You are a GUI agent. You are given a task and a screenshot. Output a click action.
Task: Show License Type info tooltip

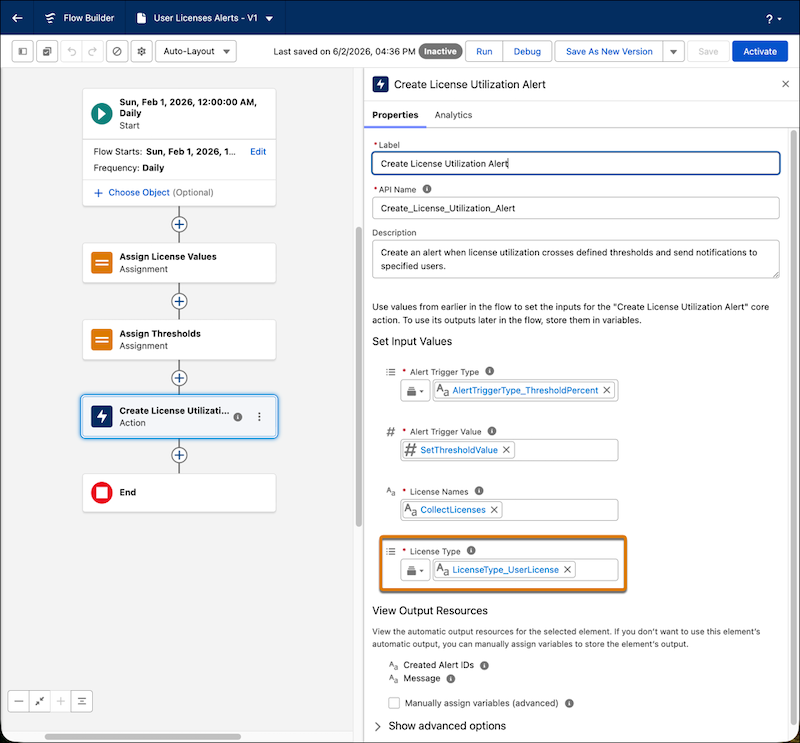pyautogui.click(x=471, y=551)
